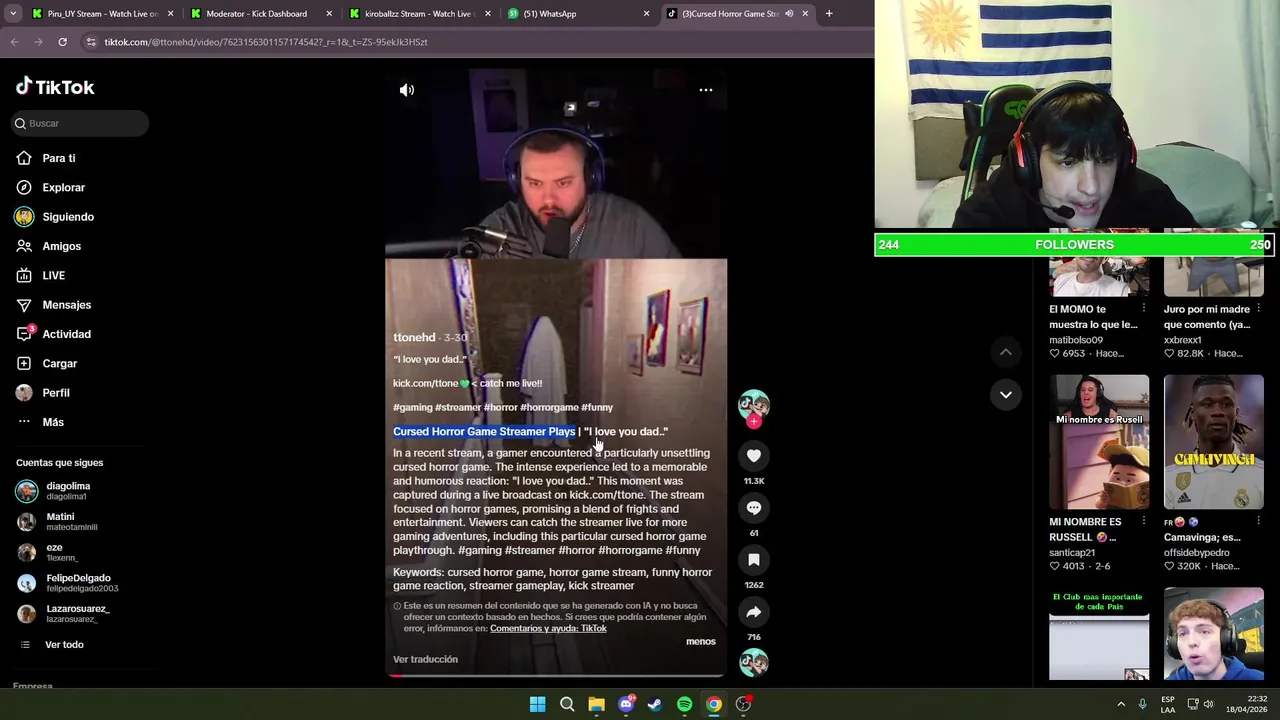Go back in browser history
1280x720 pixels.
click(x=14, y=42)
